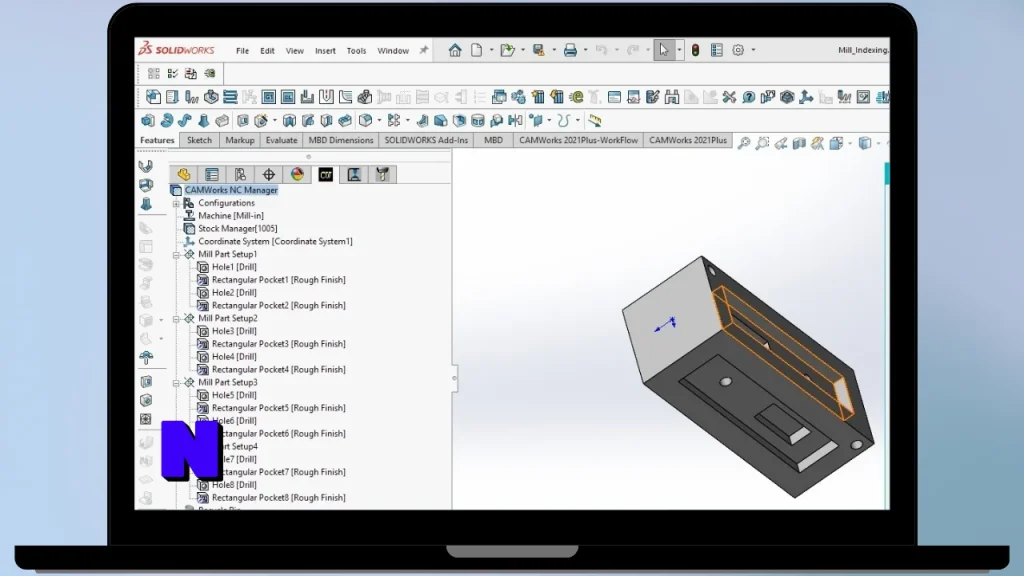Open the File menu

click(x=242, y=50)
